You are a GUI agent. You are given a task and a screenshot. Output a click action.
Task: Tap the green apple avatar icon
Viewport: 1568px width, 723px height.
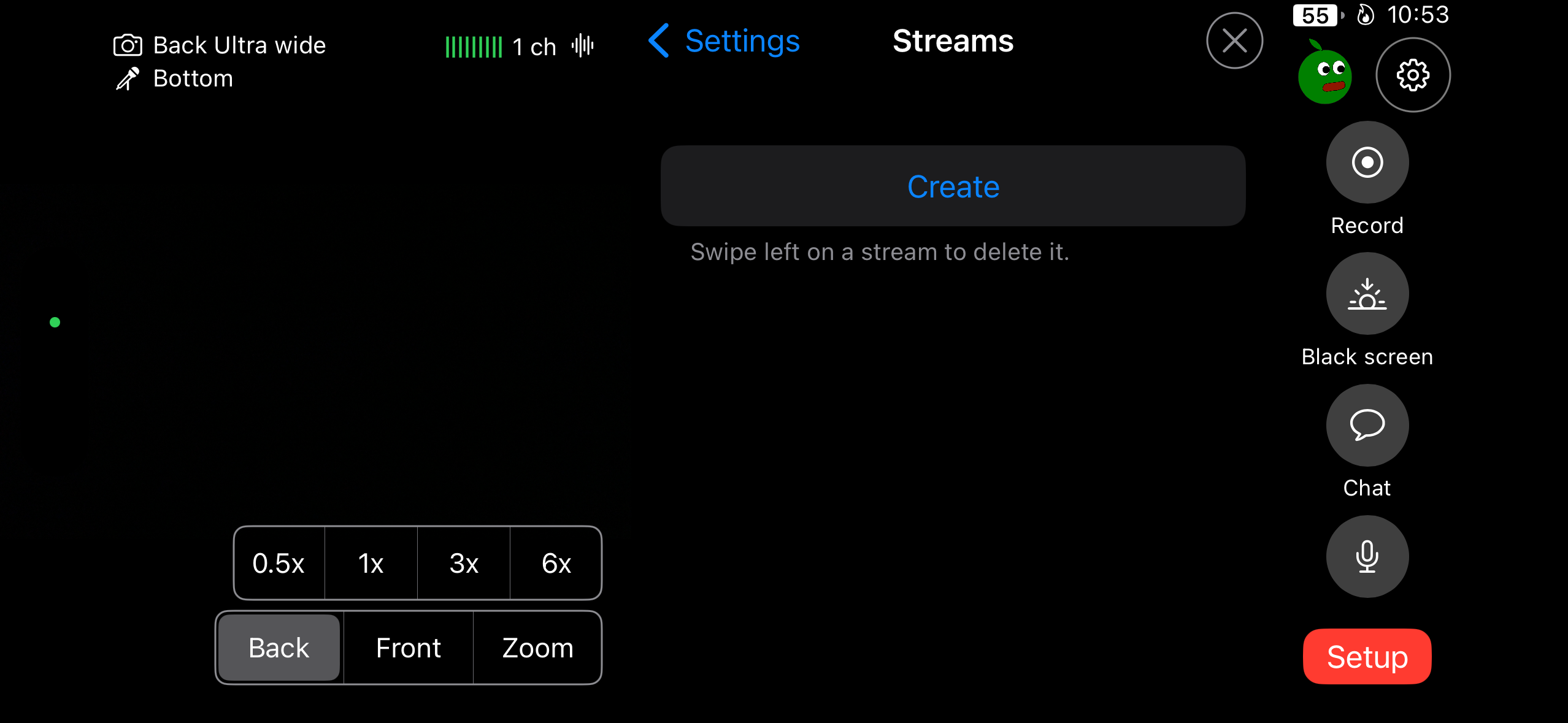coord(1324,75)
